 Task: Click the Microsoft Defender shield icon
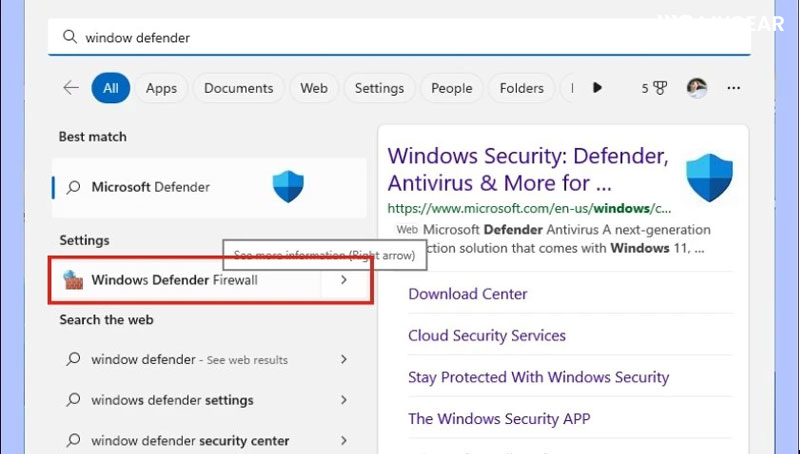pos(288,187)
